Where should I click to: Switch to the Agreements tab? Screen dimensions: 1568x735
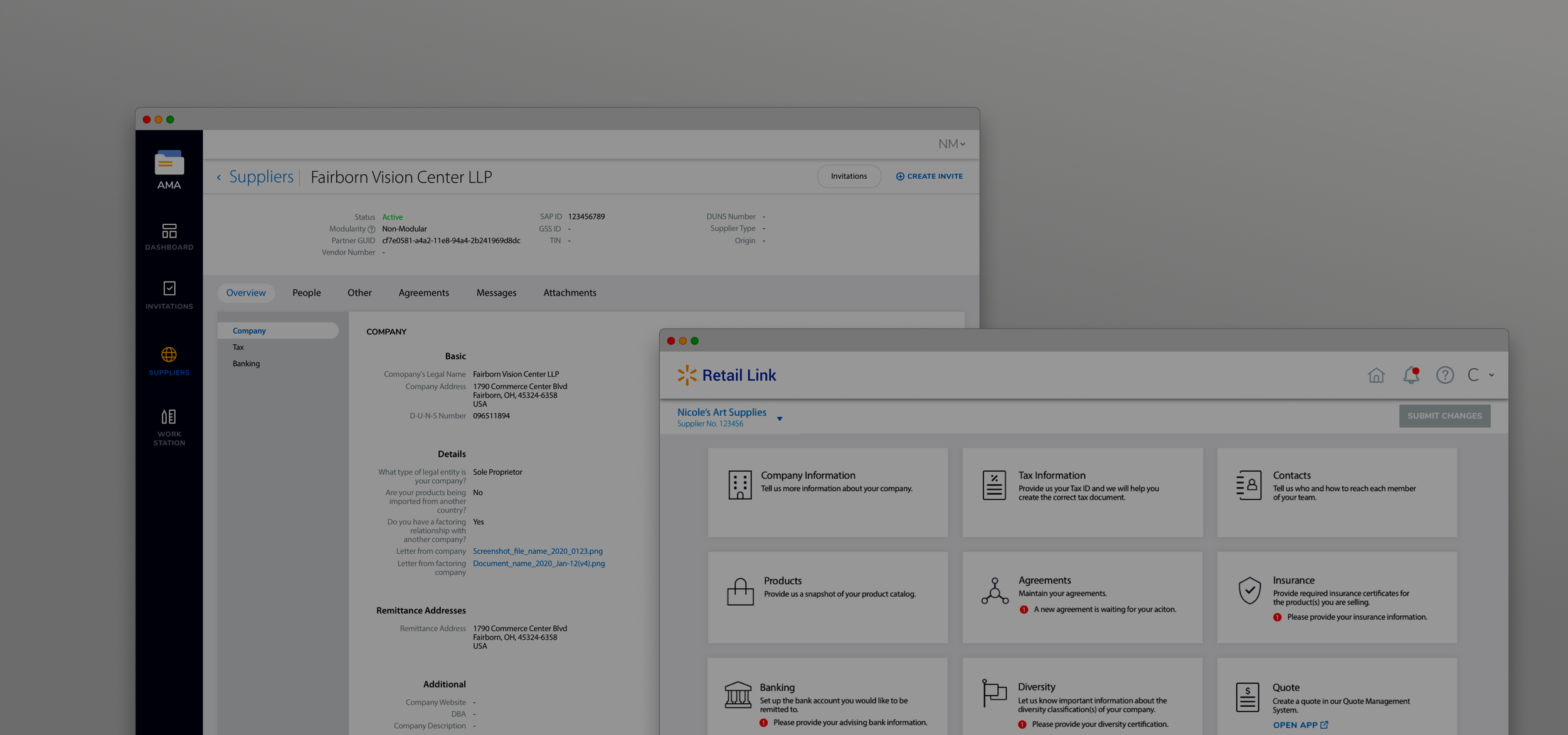(x=423, y=293)
